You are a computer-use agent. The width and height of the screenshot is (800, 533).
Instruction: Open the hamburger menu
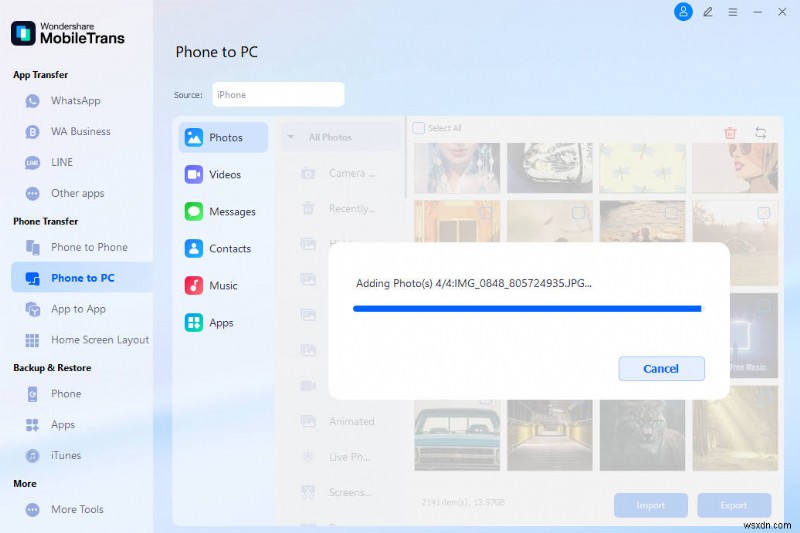[x=733, y=12]
